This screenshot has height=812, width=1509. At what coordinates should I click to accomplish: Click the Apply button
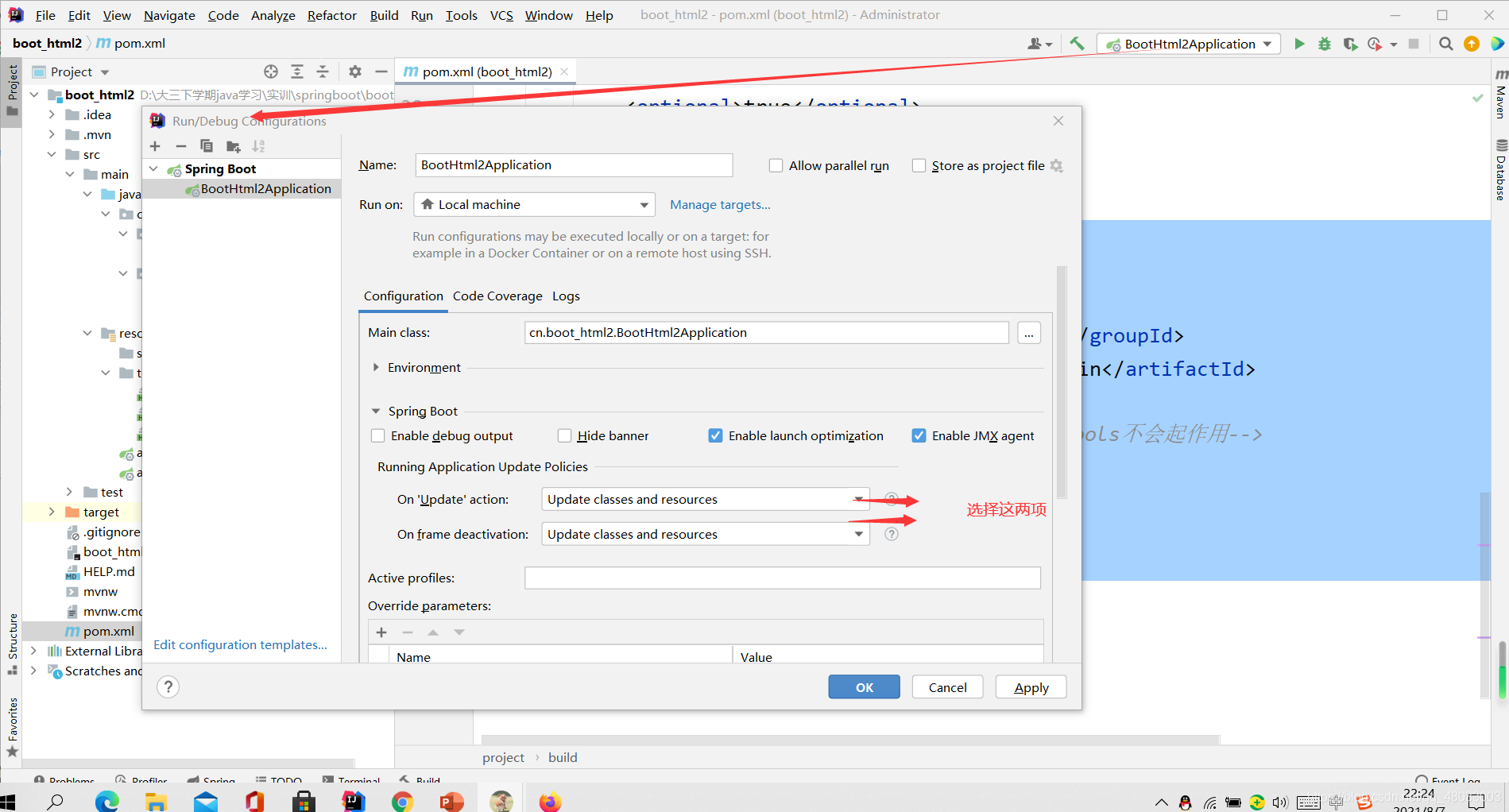pyautogui.click(x=1031, y=687)
